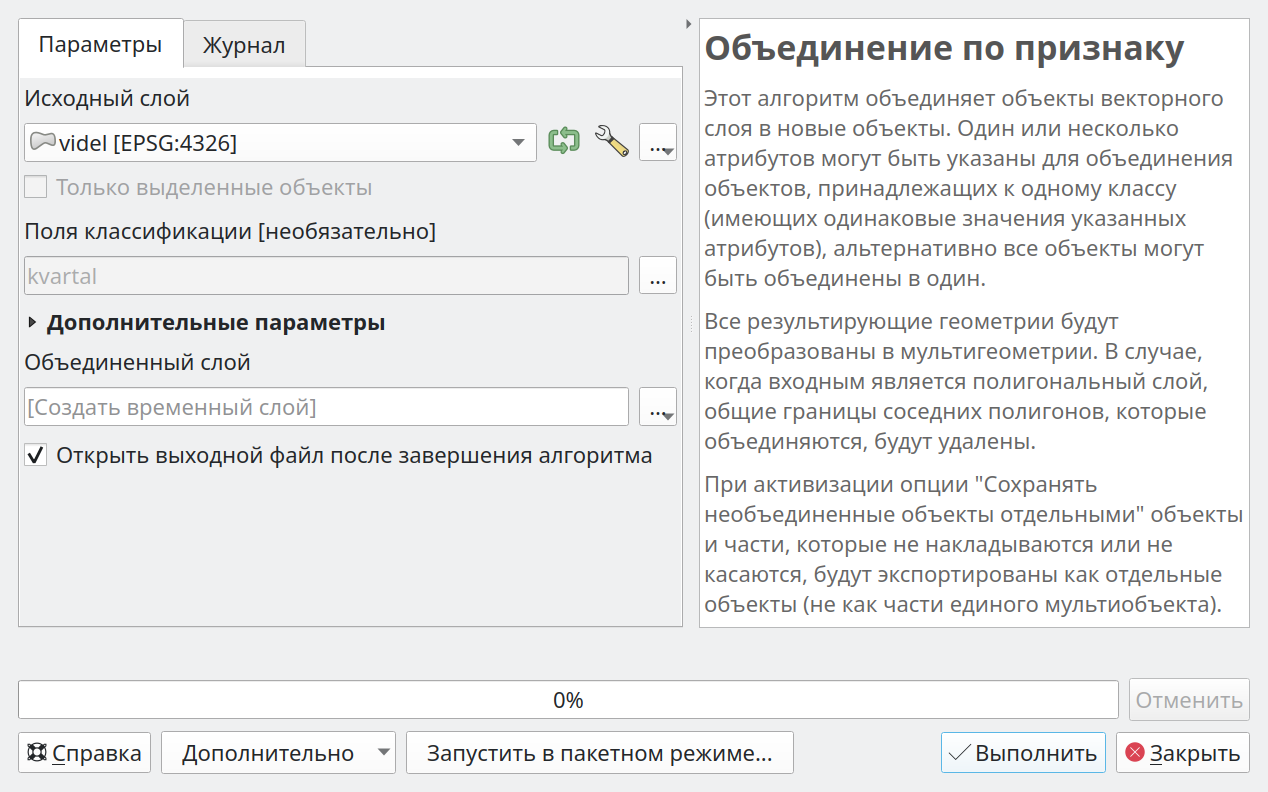Open Справка help button with lifebuoy icon
Viewport: 1268px width, 792px height.
84,753
